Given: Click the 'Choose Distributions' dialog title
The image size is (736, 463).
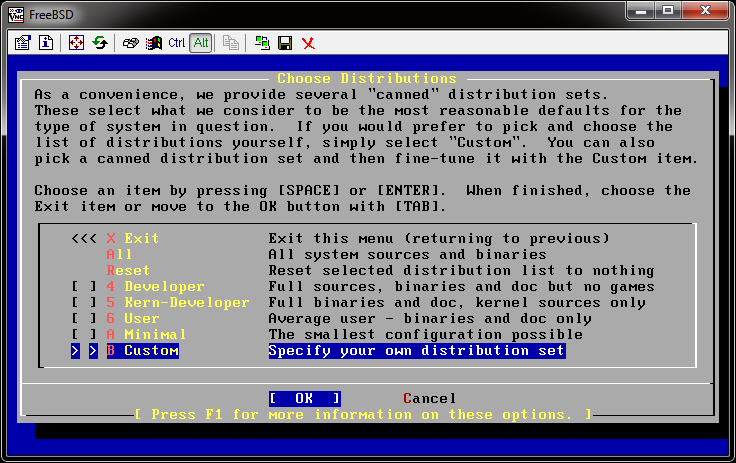Looking at the screenshot, I should (x=367, y=78).
